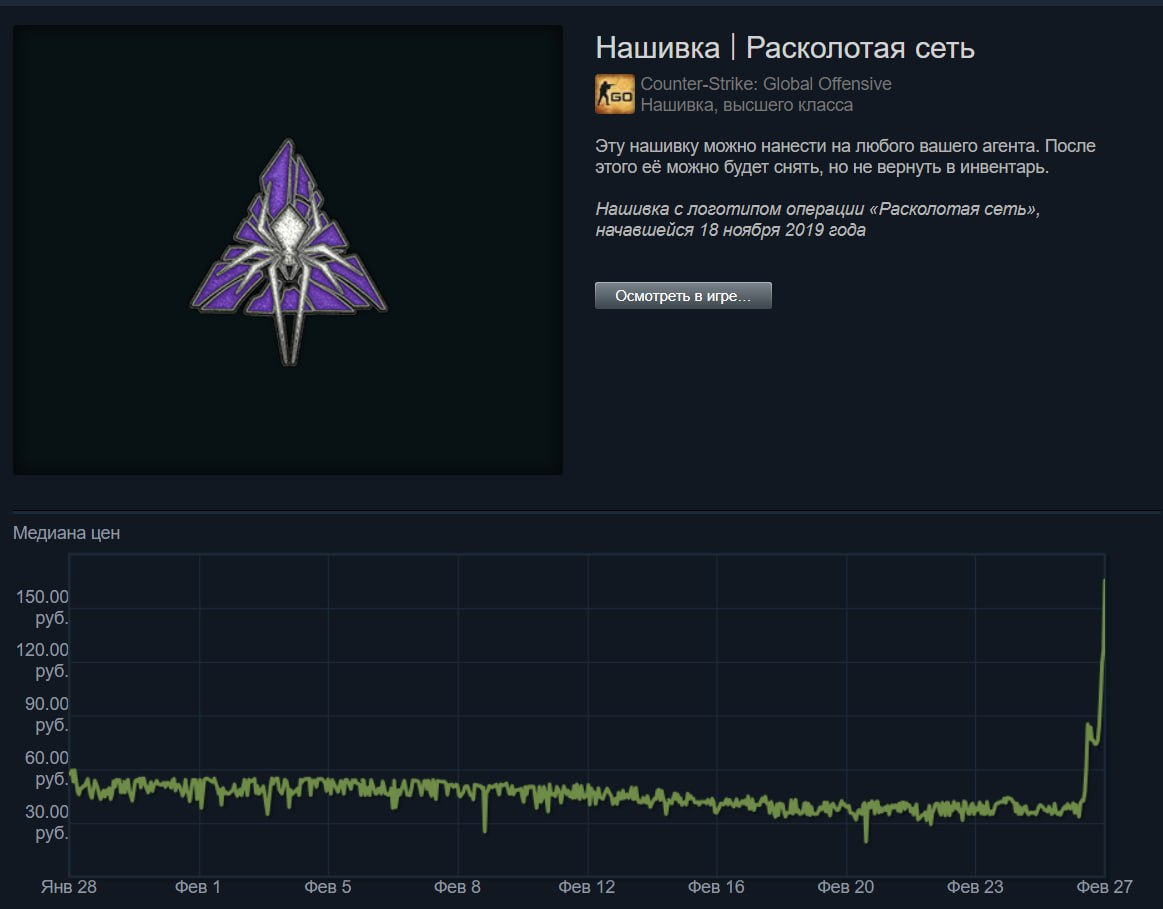1163x909 pixels.
Task: Click the '60.00 руб.' axis label
Action: [x=46, y=769]
